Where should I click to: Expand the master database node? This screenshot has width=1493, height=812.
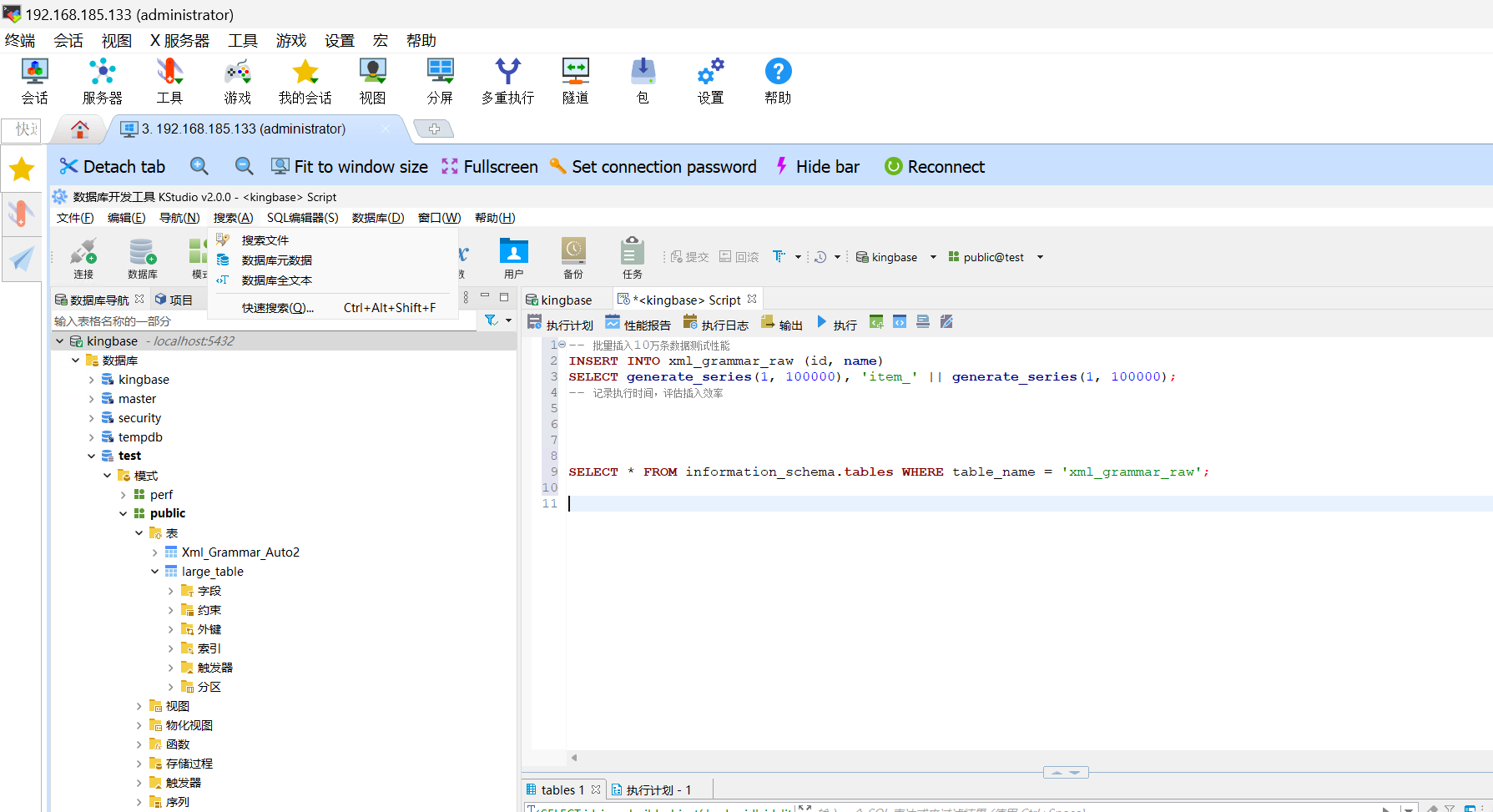pyautogui.click(x=92, y=399)
